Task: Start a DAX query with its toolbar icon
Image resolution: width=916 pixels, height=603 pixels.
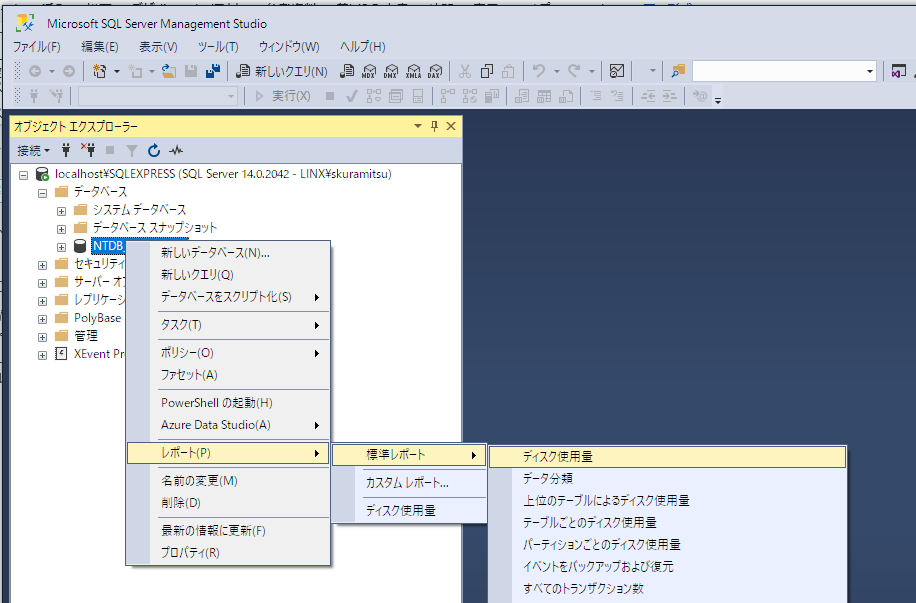Action: (x=434, y=70)
